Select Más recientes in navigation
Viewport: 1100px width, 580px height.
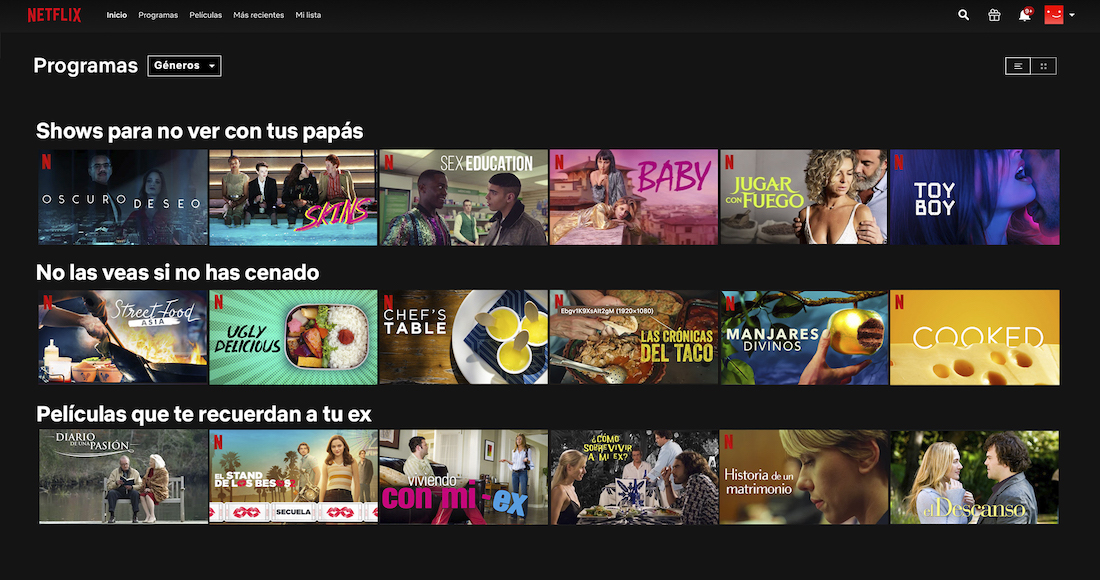(x=258, y=15)
